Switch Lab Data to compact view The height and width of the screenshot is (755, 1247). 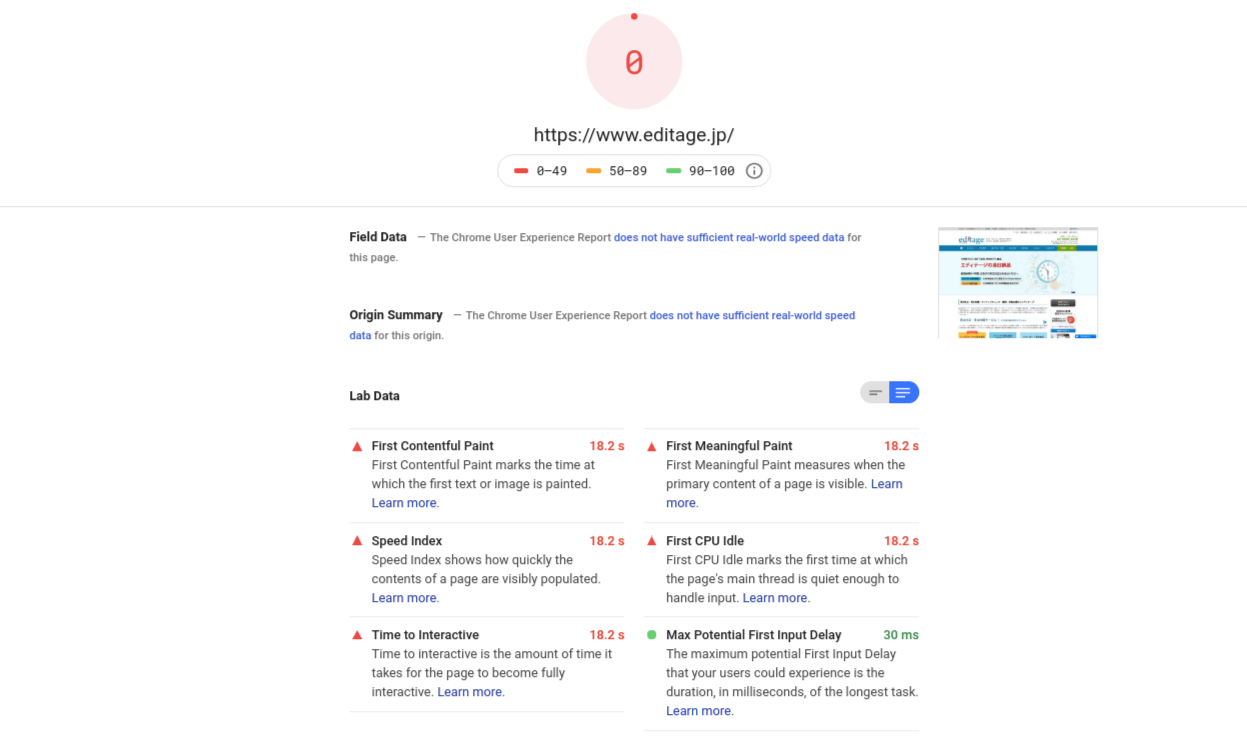[874, 392]
